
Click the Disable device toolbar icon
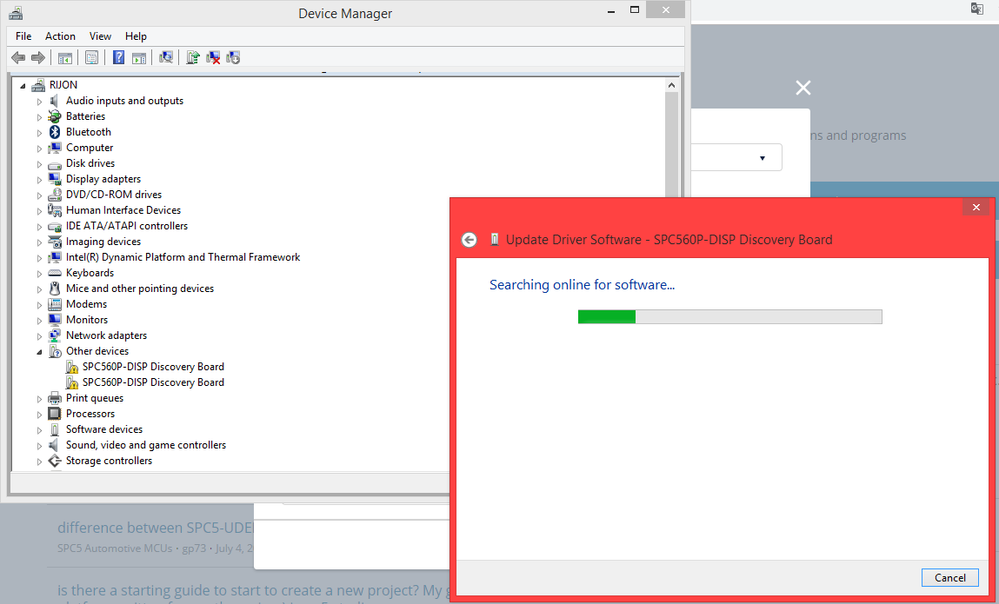tap(233, 58)
